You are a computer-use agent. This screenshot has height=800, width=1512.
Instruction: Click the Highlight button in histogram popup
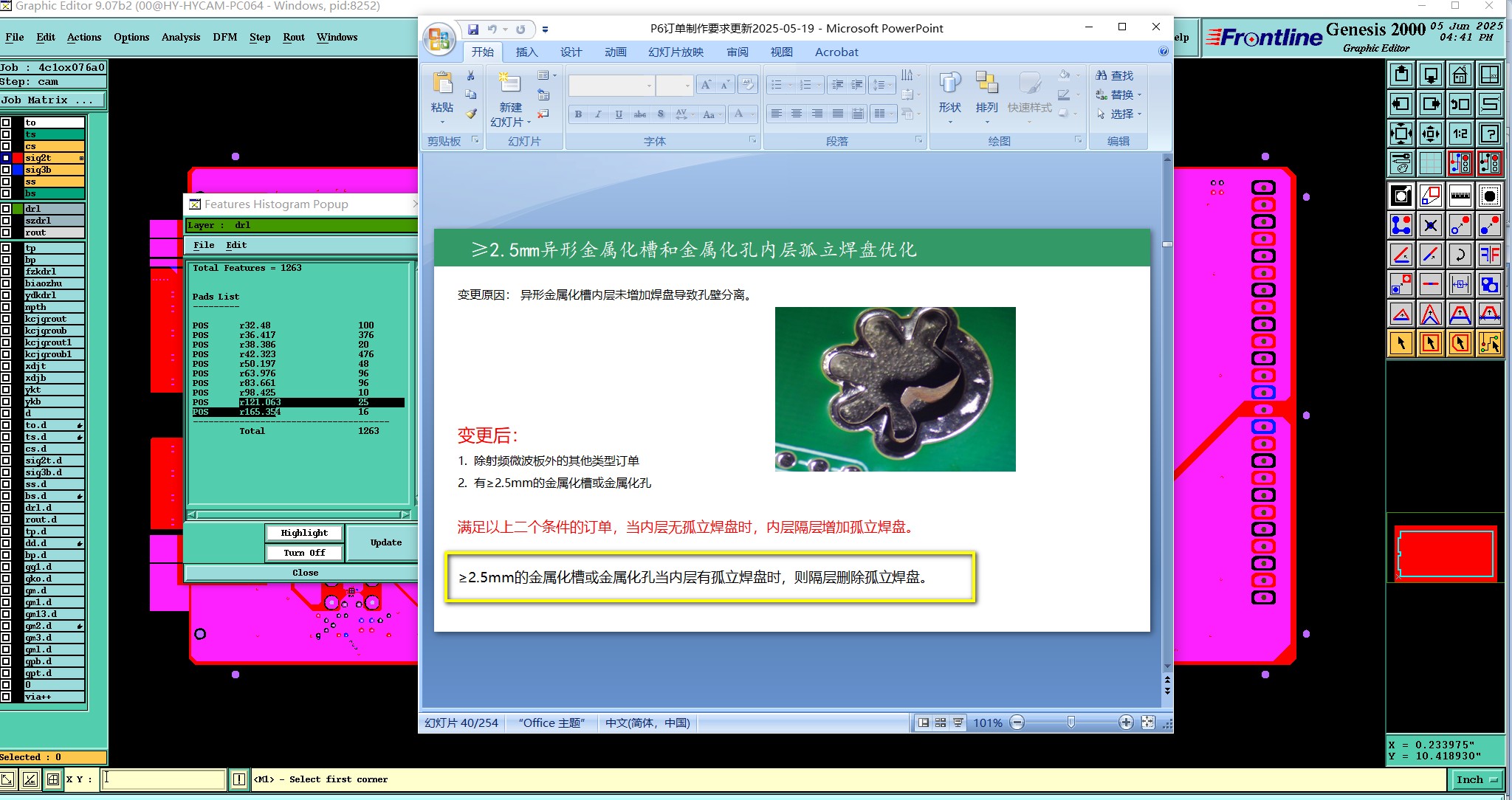[x=304, y=533]
